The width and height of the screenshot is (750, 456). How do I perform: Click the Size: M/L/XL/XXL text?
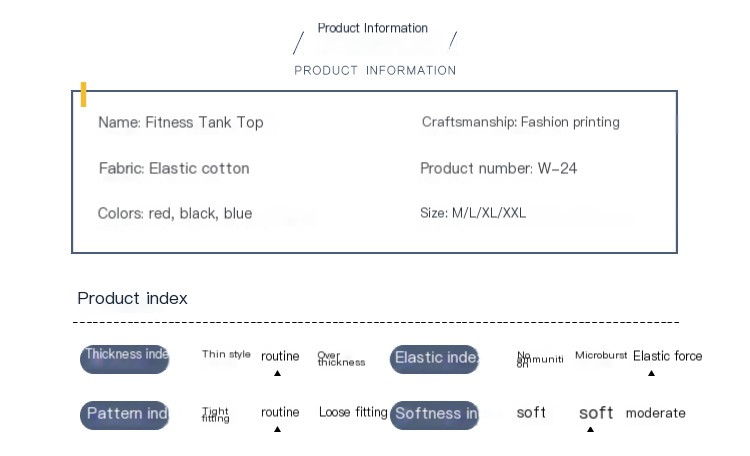(473, 213)
